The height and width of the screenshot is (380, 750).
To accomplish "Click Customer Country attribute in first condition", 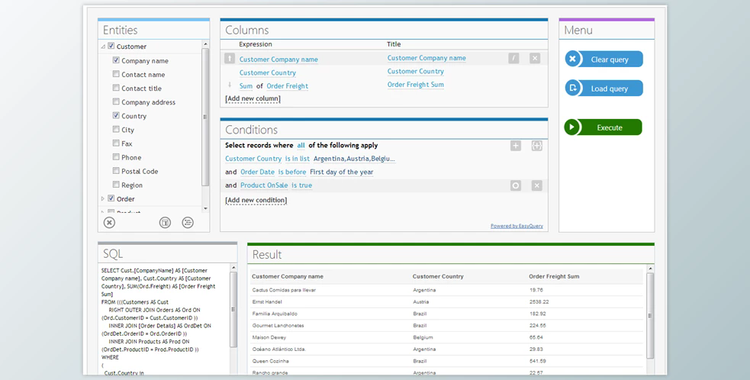I will tap(253, 158).
